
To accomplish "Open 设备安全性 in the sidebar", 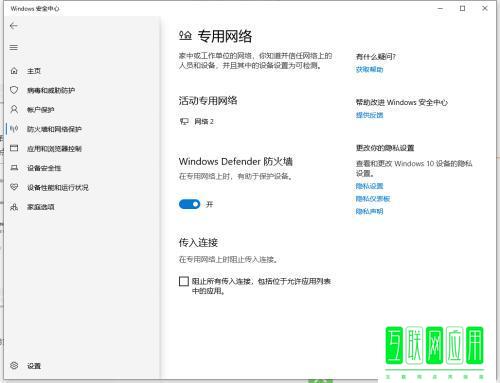I will (44, 168).
